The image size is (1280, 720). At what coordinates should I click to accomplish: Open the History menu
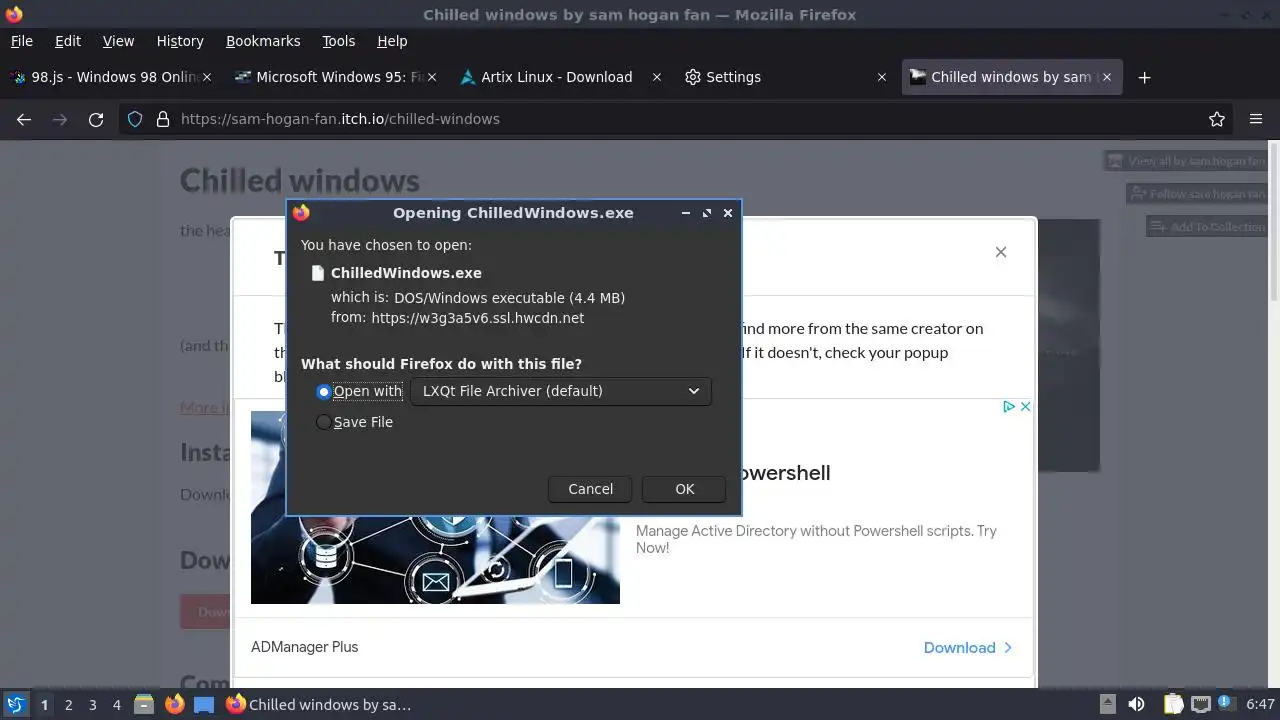point(180,41)
